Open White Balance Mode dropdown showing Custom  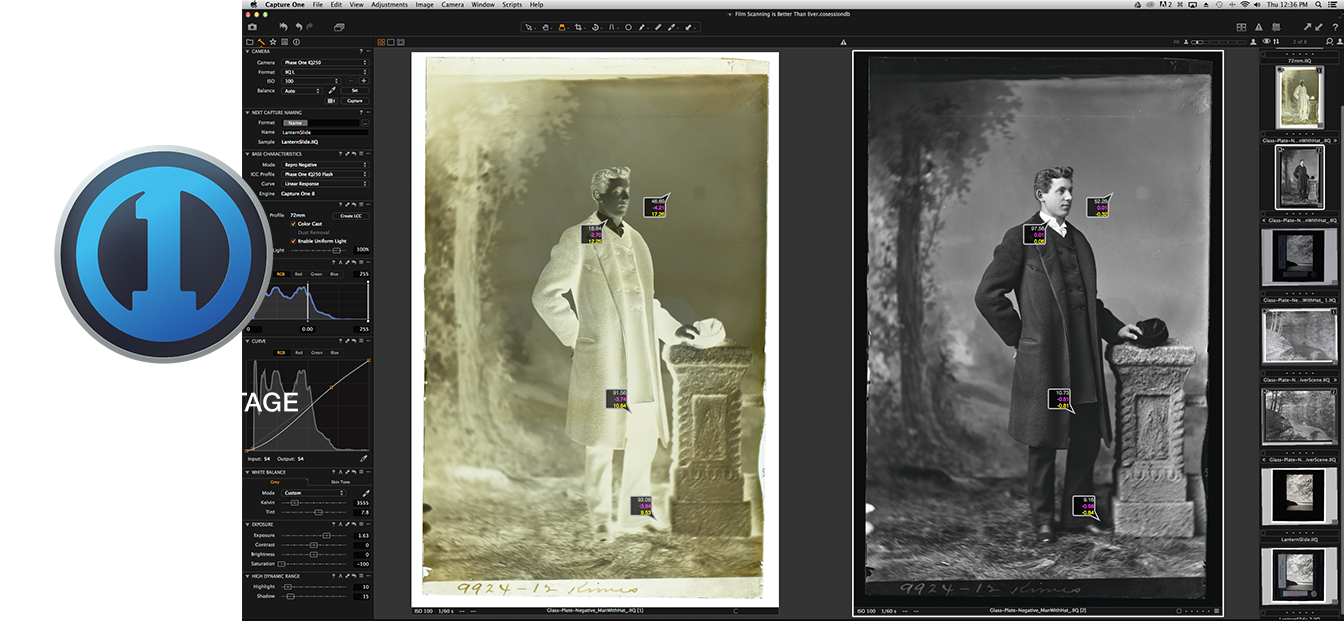pyautogui.click(x=314, y=493)
